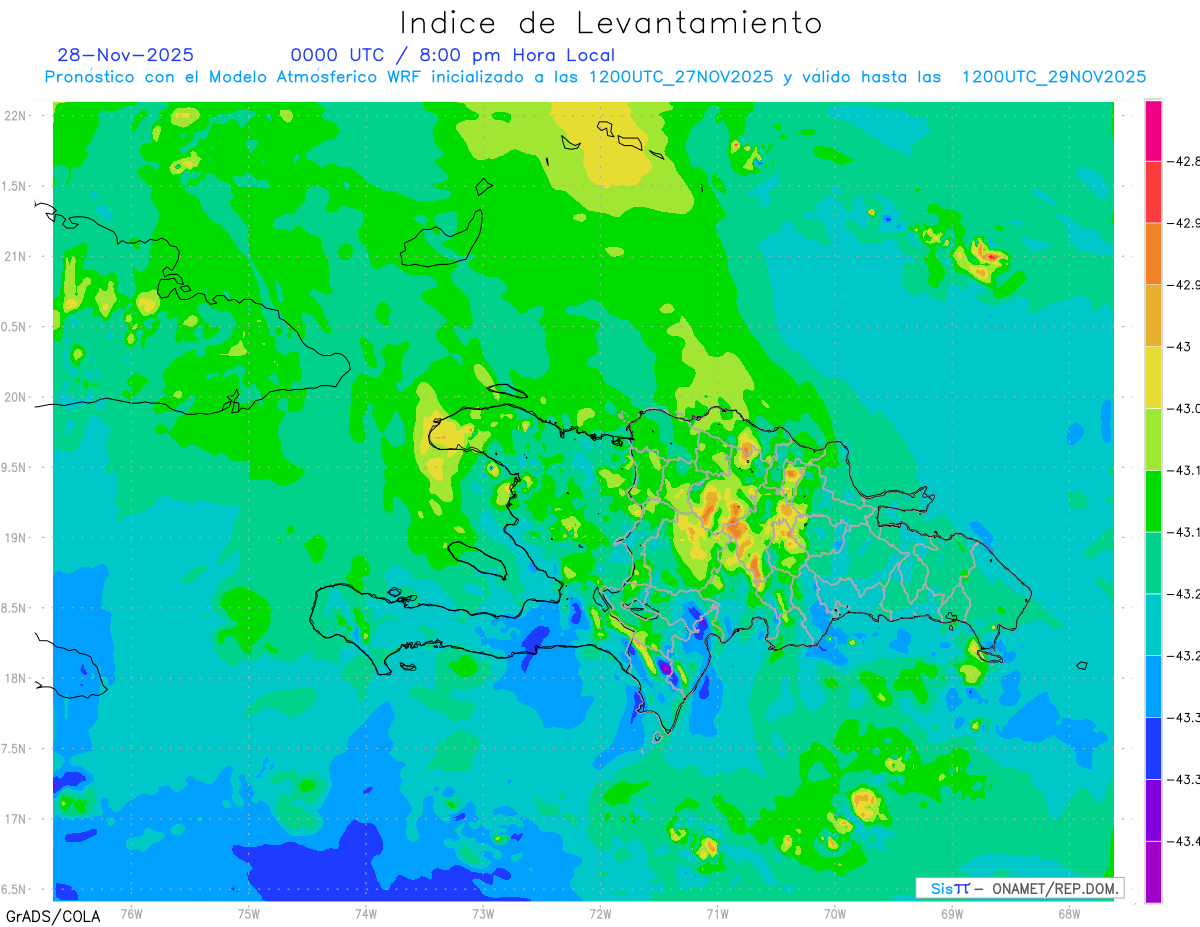Select the orange legend color band
This screenshot has width=1200, height=927.
pyautogui.click(x=1153, y=254)
